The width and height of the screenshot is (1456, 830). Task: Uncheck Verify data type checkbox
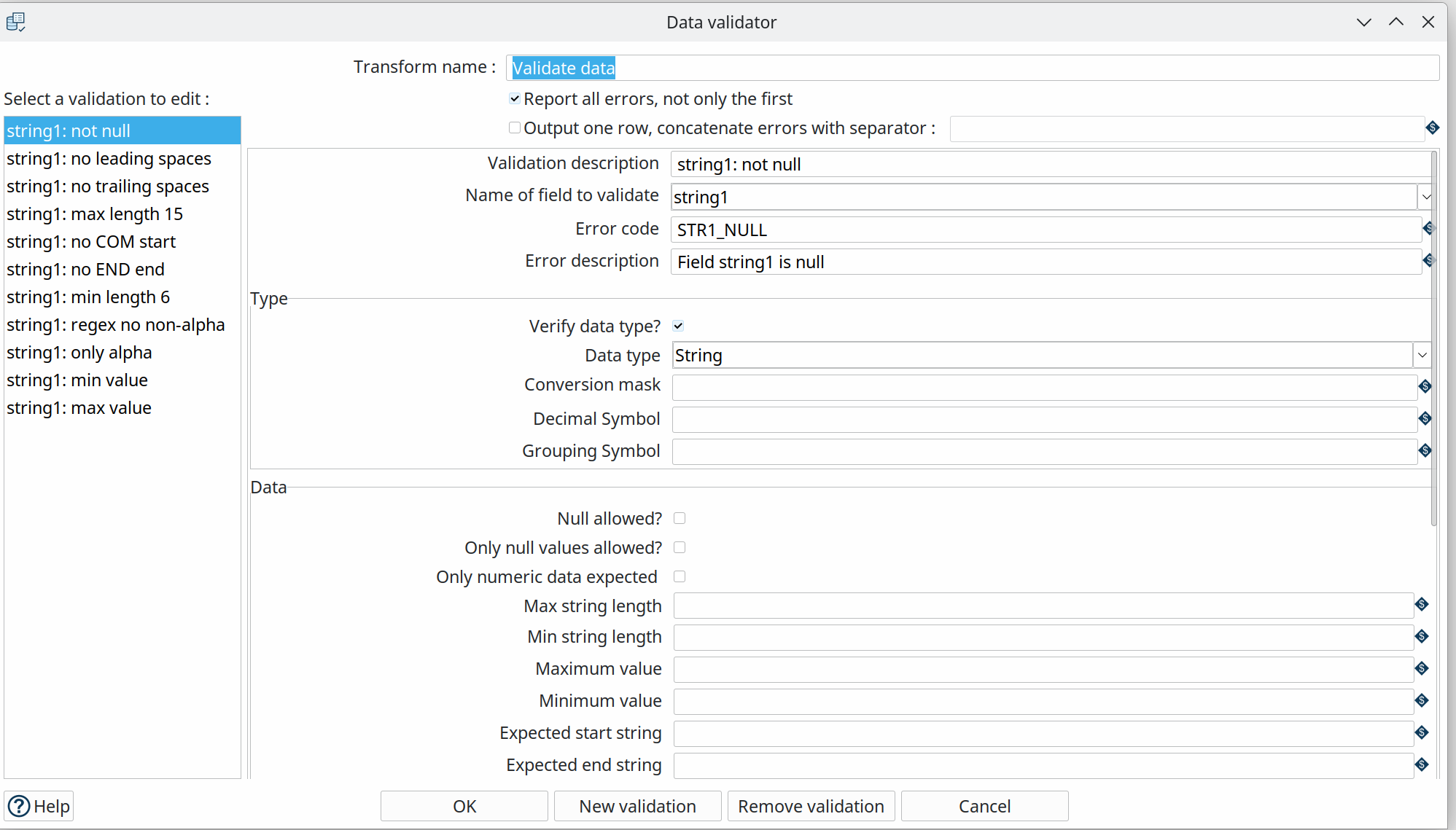pyautogui.click(x=678, y=326)
